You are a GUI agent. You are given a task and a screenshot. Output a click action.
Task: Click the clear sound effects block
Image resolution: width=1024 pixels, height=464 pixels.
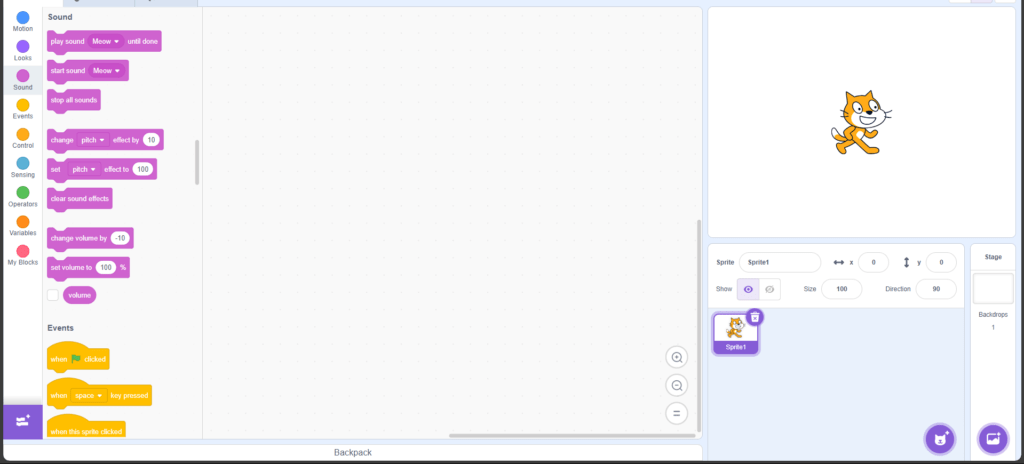coord(80,199)
